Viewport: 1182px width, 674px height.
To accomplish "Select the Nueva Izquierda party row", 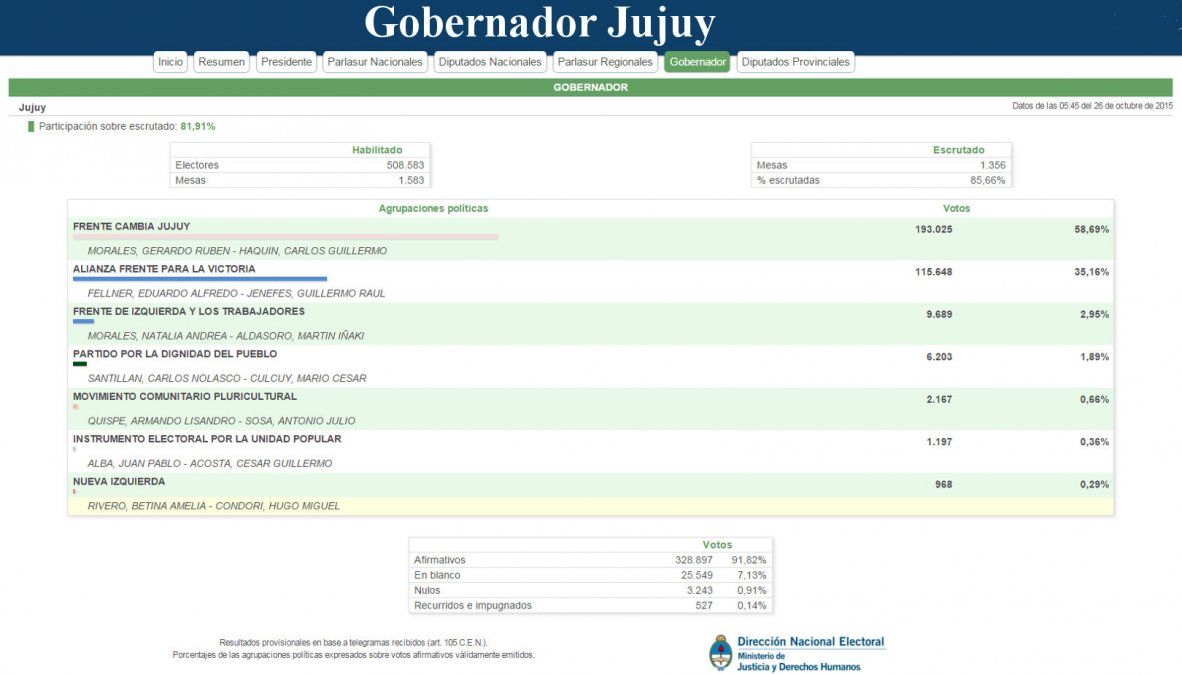I will (119, 481).
